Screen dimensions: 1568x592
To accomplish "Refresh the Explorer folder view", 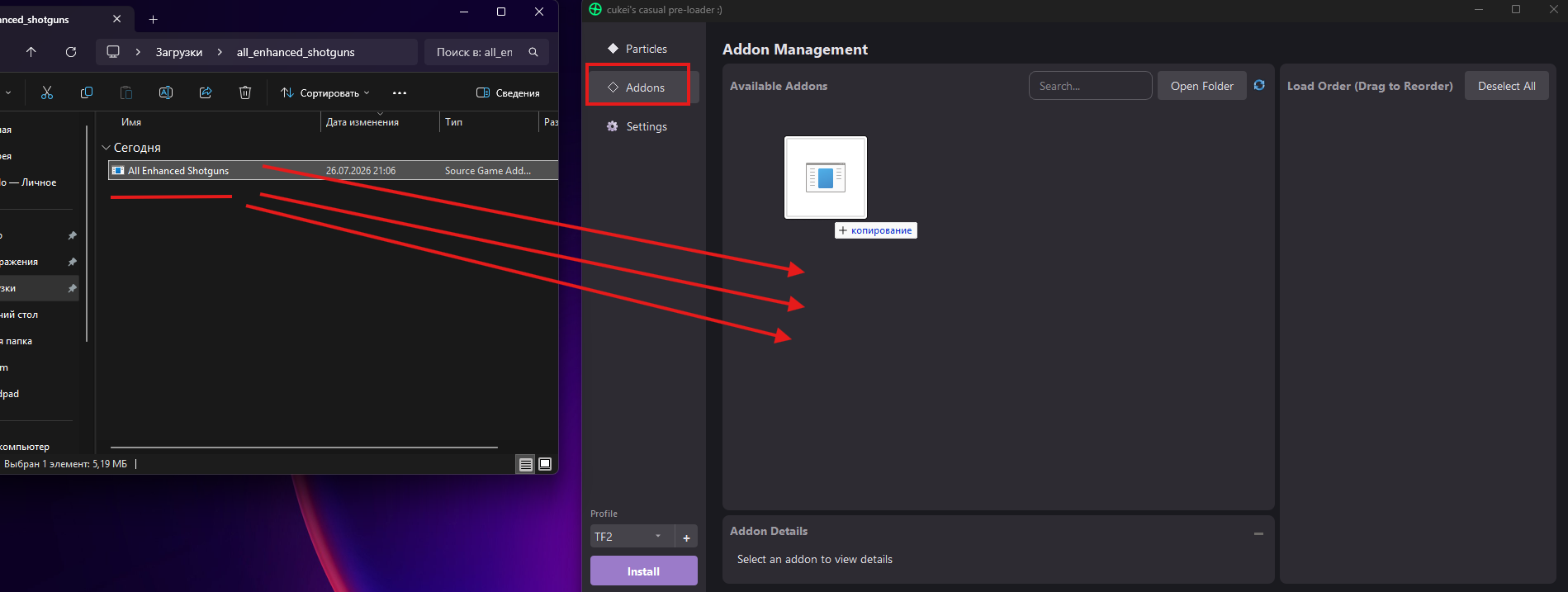I will point(71,52).
